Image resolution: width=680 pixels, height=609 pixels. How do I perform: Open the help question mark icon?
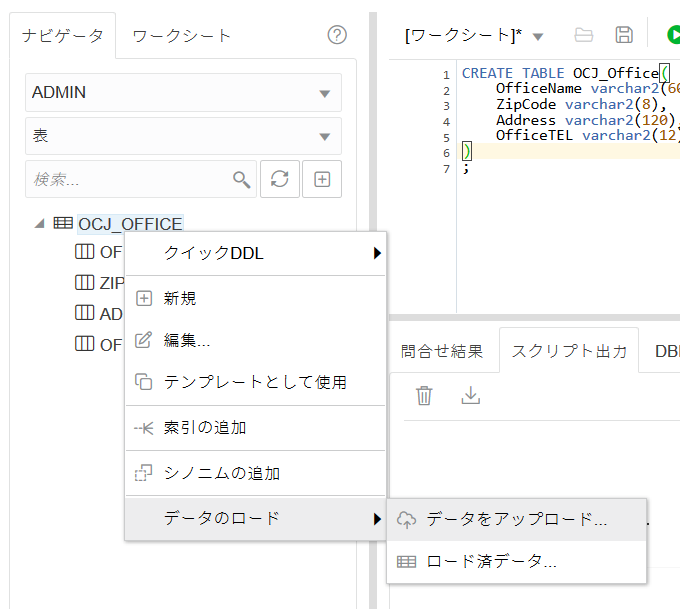[337, 35]
